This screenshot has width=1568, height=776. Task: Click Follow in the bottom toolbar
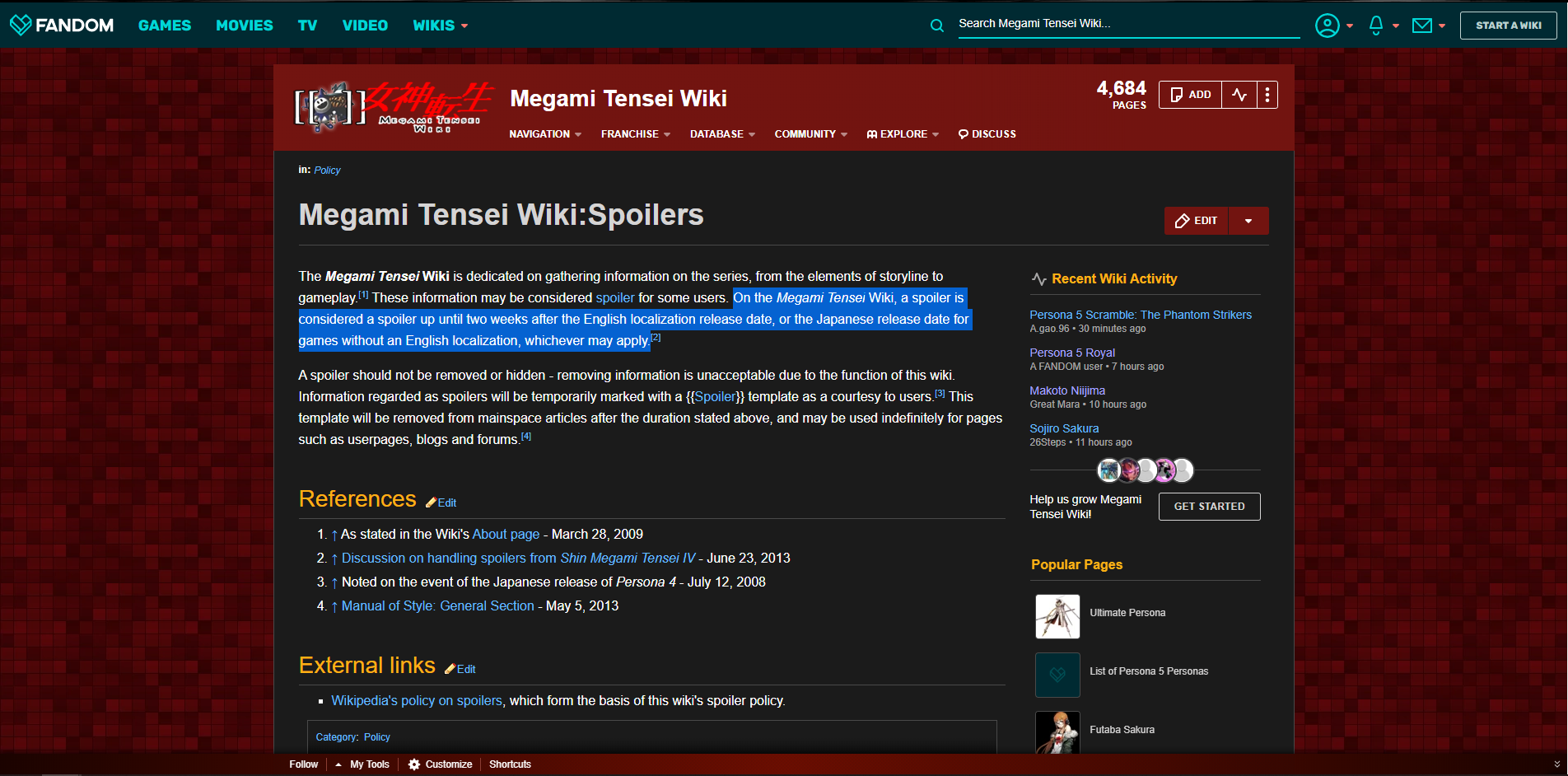click(303, 764)
